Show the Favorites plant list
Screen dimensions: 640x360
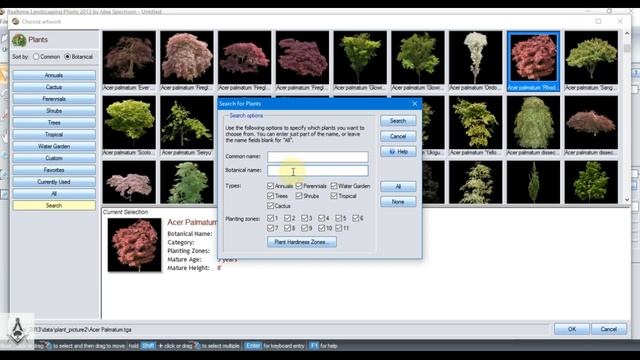coord(54,170)
